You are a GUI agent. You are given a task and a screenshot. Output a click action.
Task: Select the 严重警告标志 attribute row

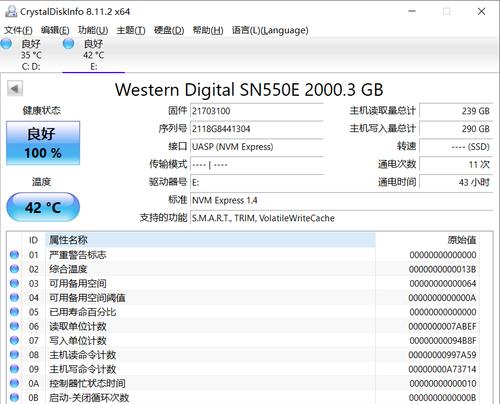(x=243, y=255)
